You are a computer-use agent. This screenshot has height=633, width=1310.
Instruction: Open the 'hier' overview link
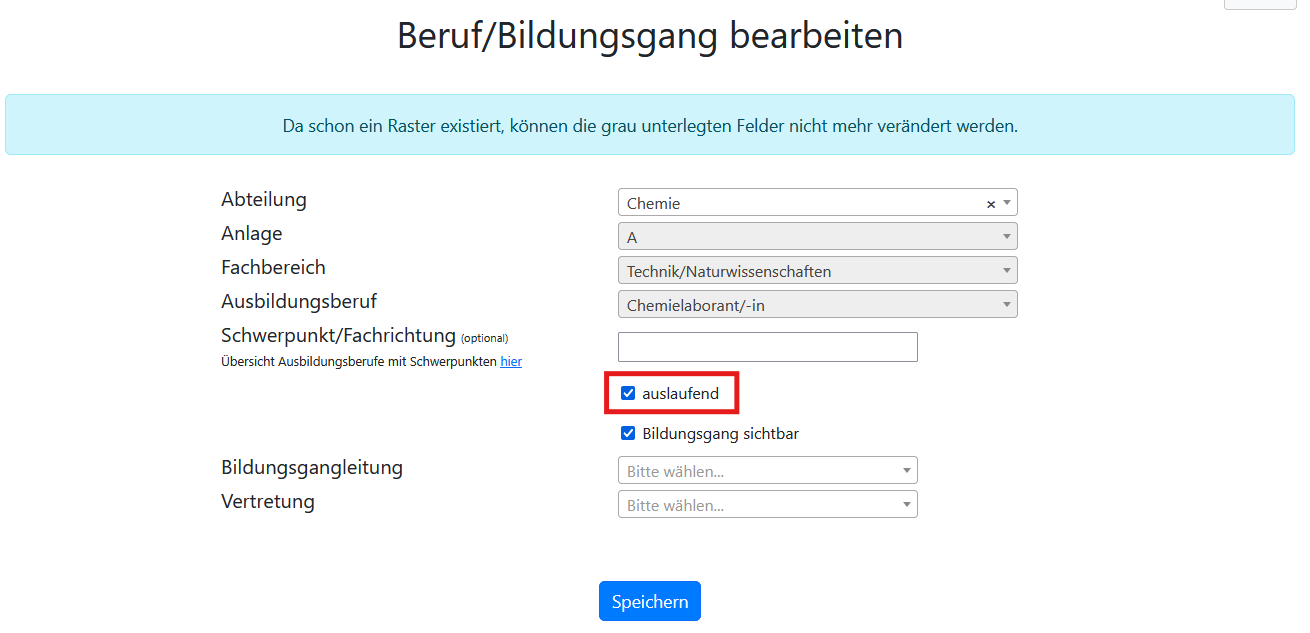pyautogui.click(x=511, y=362)
